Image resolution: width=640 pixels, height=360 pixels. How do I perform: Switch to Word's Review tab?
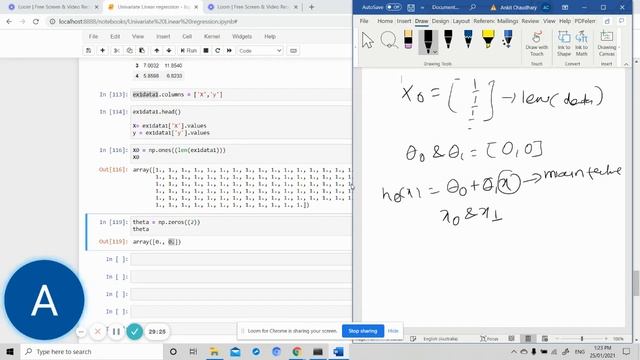[530, 21]
